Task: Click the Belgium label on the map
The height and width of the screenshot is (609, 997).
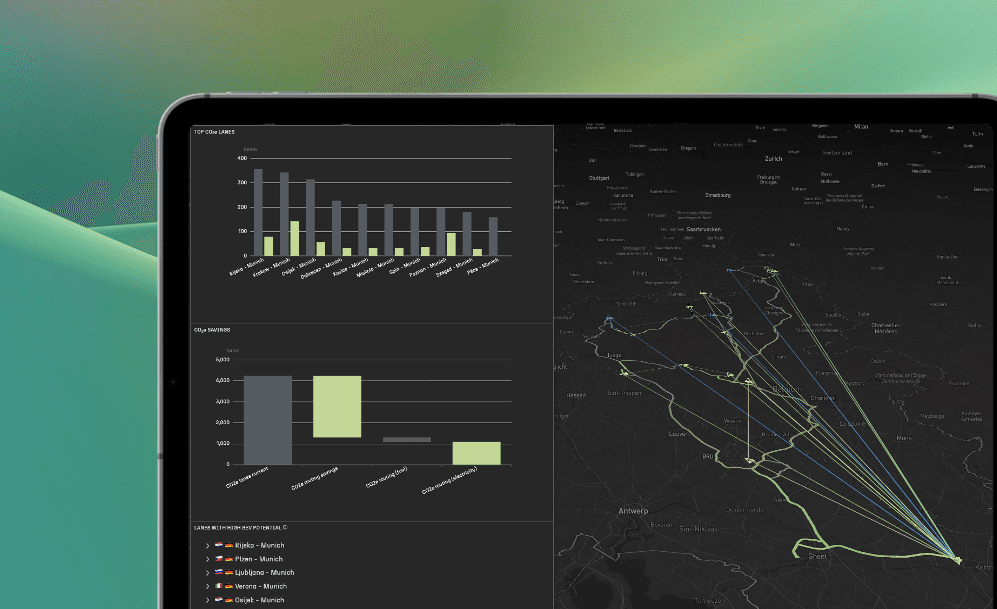Action: (x=787, y=389)
